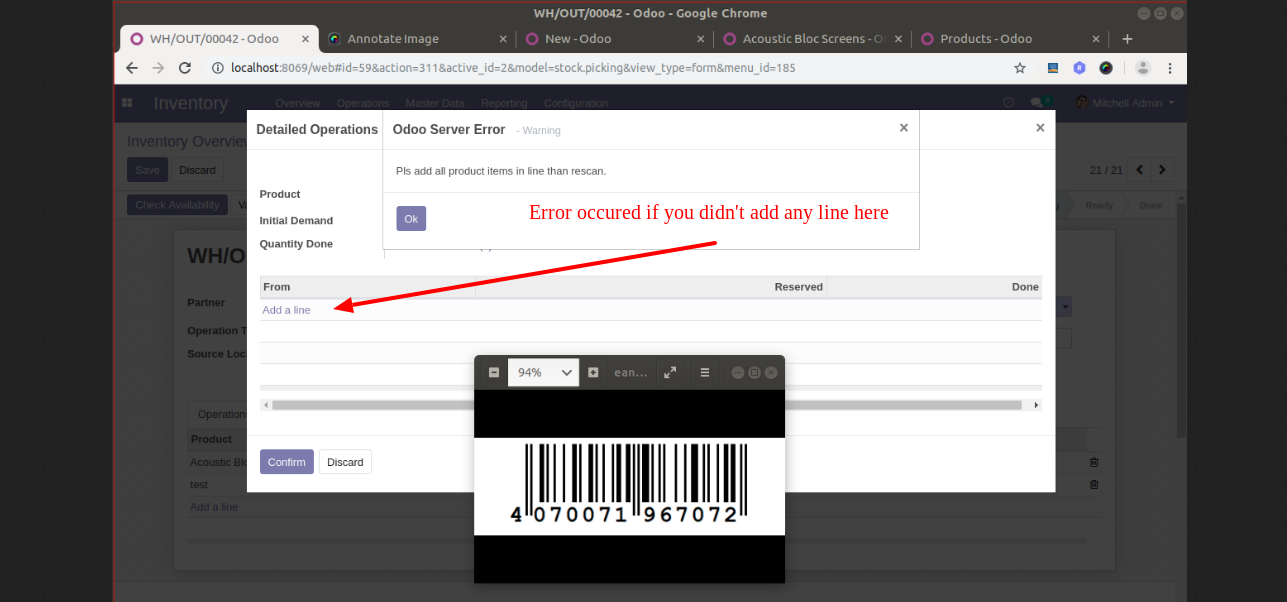Close the Detailed Operations dialog
Image resolution: width=1287 pixels, height=602 pixels.
coord(1040,128)
